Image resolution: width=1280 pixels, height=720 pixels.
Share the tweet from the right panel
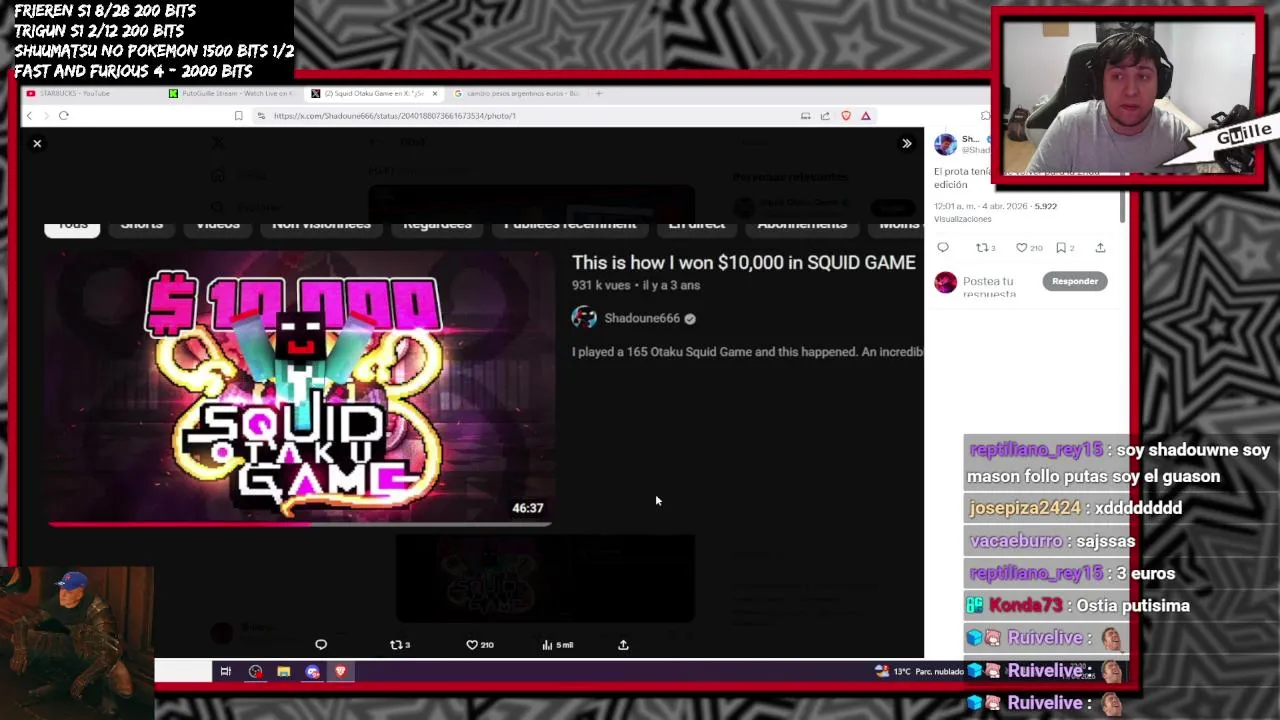tap(1100, 248)
